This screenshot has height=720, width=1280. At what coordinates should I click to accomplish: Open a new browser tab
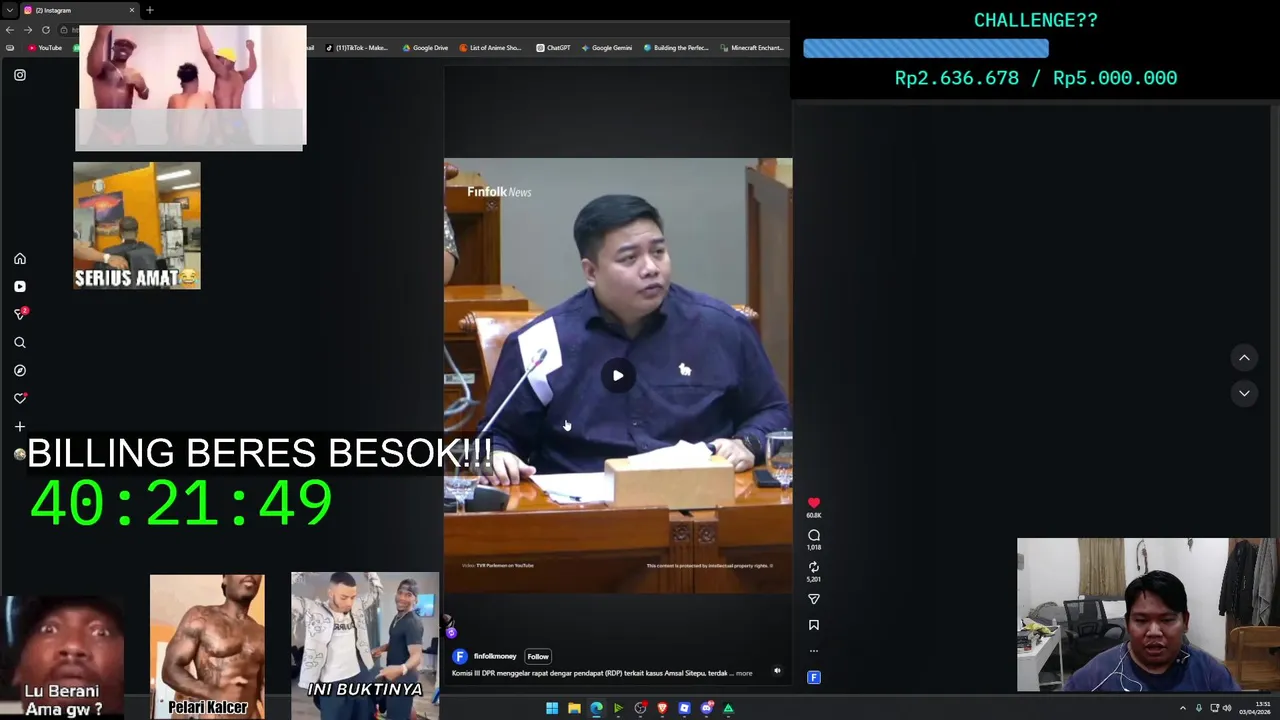150,10
